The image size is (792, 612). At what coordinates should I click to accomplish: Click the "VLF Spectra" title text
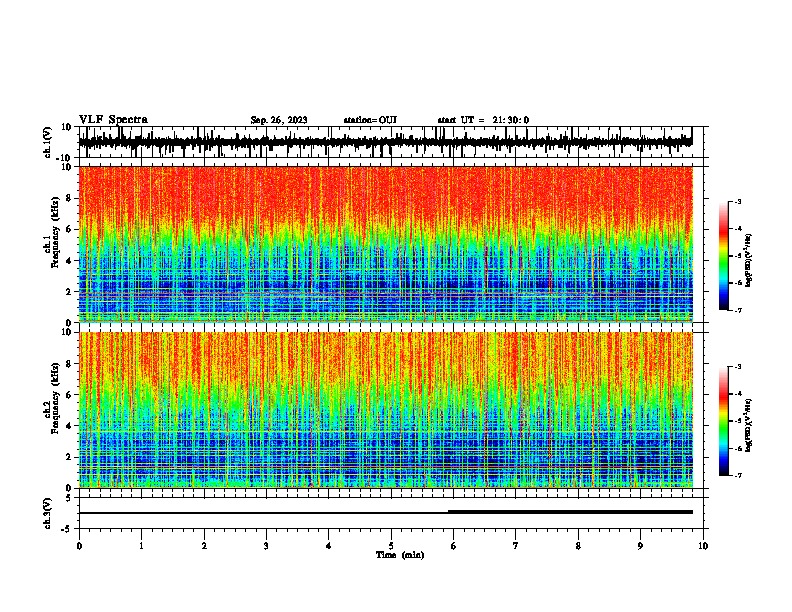(x=113, y=120)
